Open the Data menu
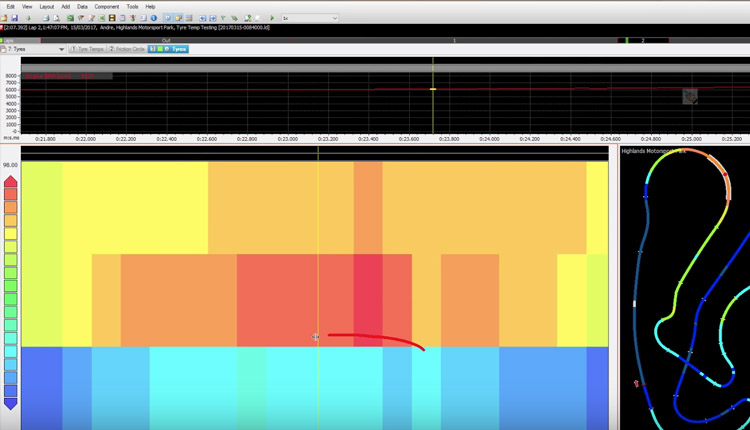 (x=81, y=6)
